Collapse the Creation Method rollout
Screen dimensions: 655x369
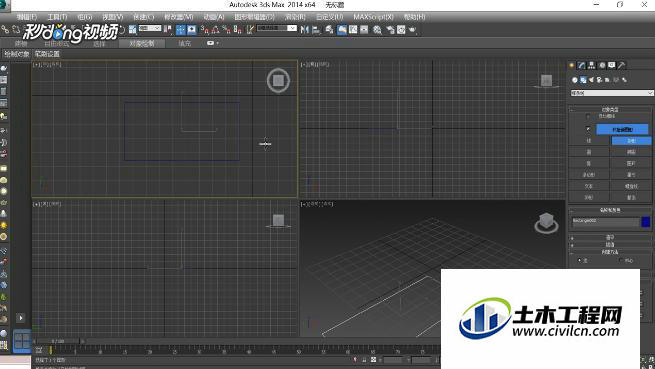610,252
